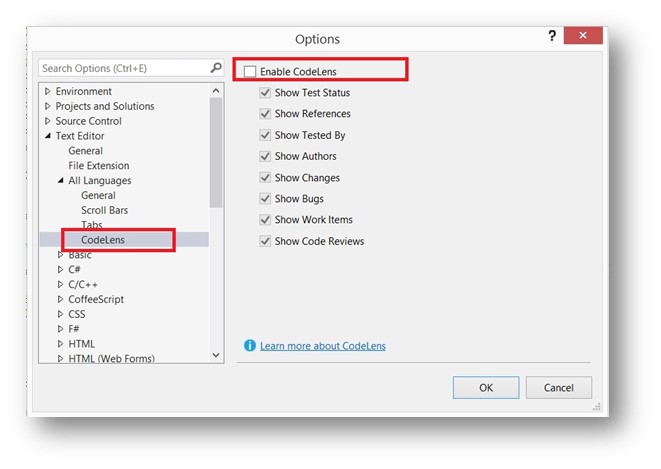Expand the HTML node arrow
This screenshot has height=469, width=661.
click(x=60, y=344)
